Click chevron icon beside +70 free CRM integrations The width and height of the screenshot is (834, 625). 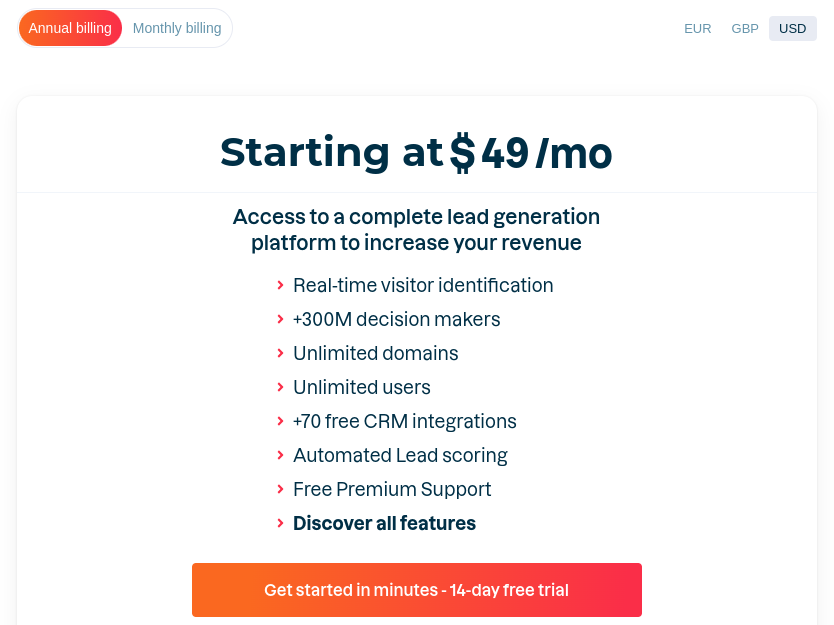tap(280, 422)
